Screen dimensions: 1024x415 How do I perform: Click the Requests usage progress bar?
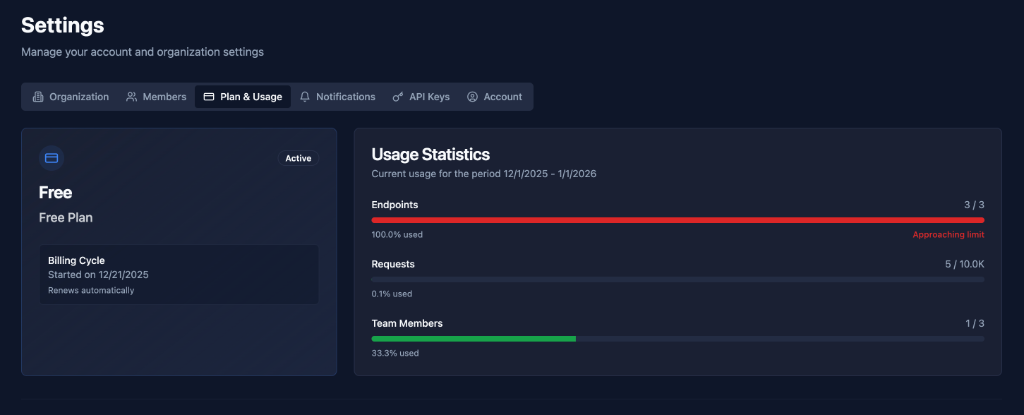[677, 279]
